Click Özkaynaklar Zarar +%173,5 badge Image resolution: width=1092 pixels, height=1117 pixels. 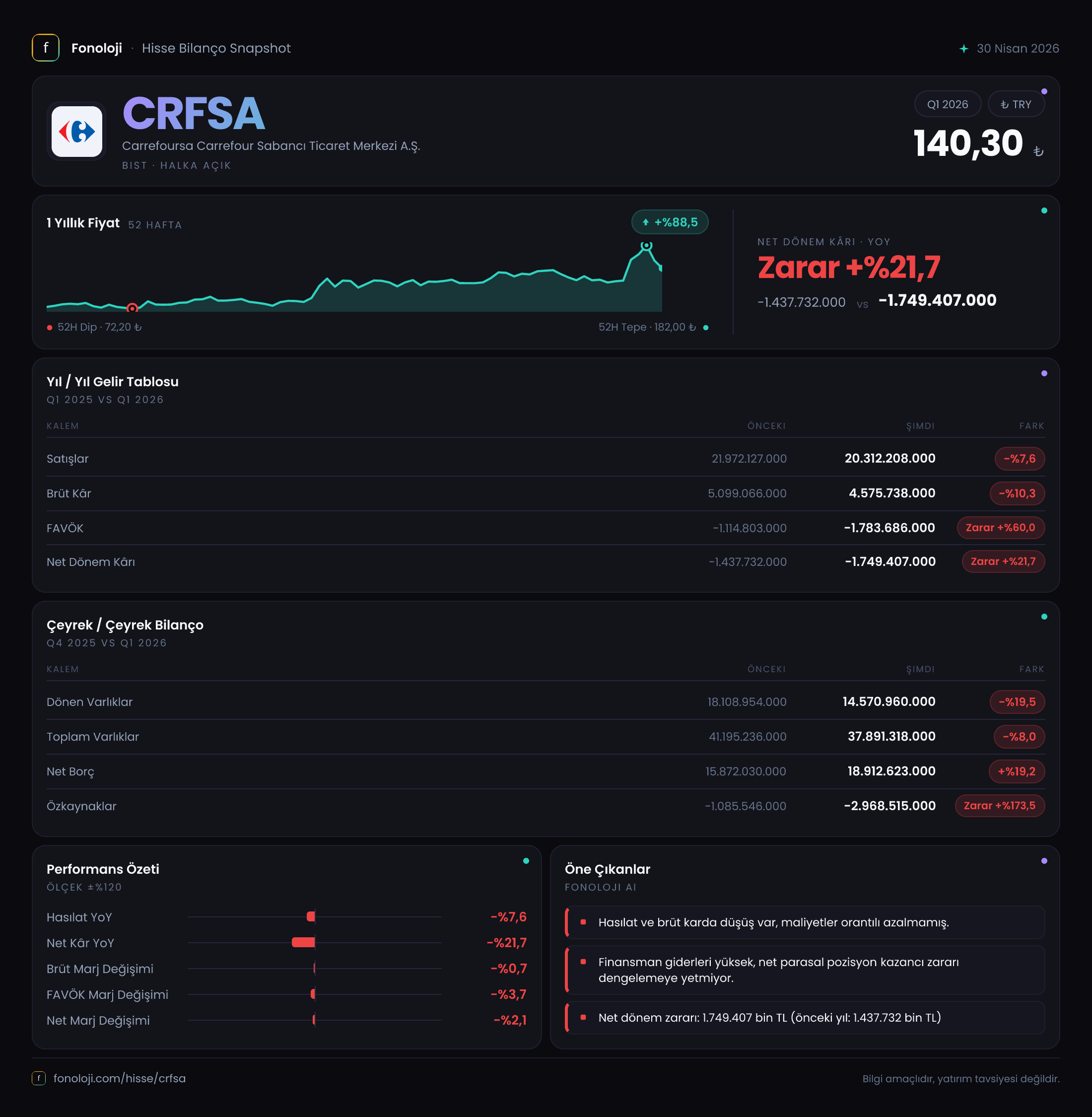pos(999,805)
